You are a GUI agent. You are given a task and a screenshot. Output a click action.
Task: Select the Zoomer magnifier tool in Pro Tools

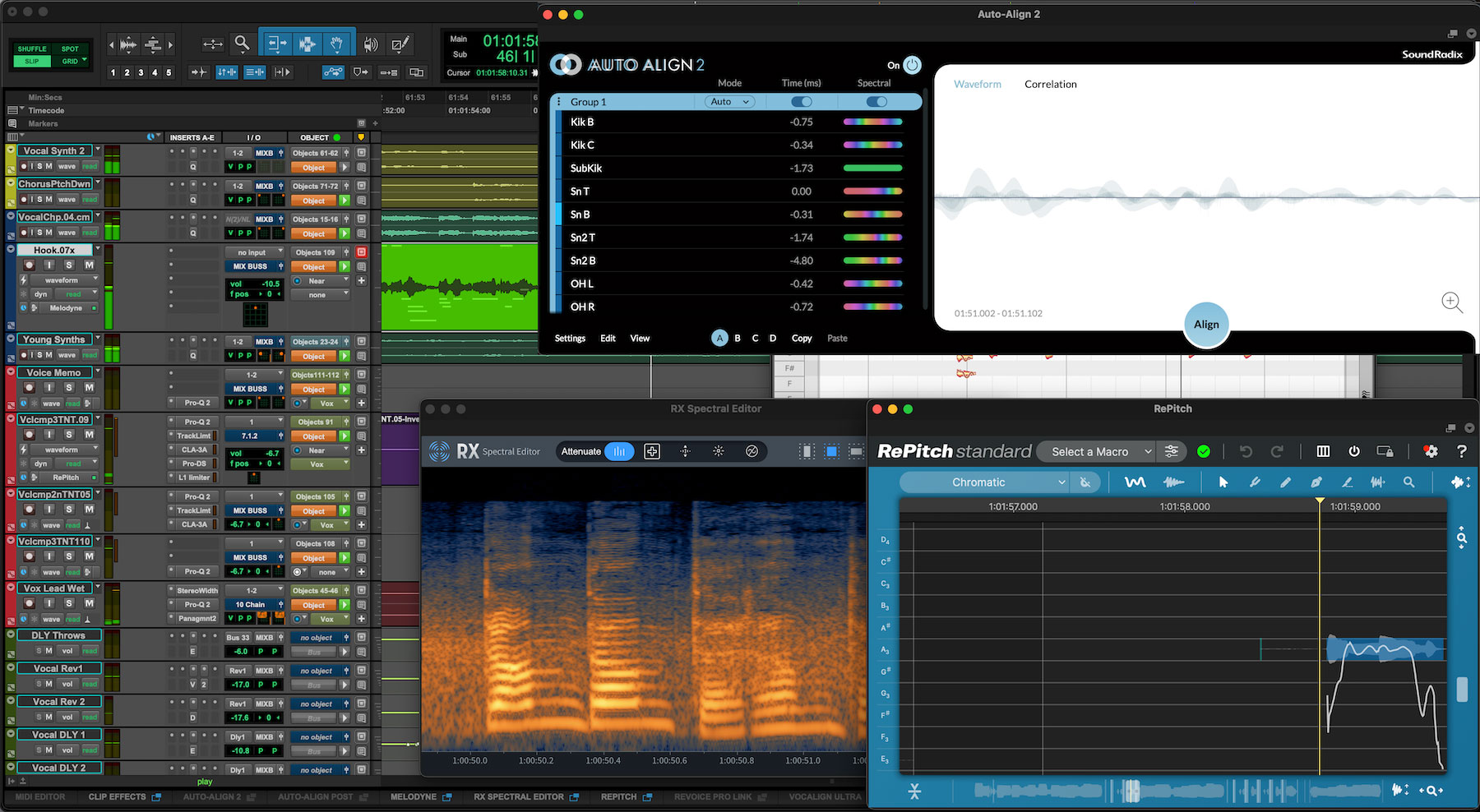click(241, 44)
